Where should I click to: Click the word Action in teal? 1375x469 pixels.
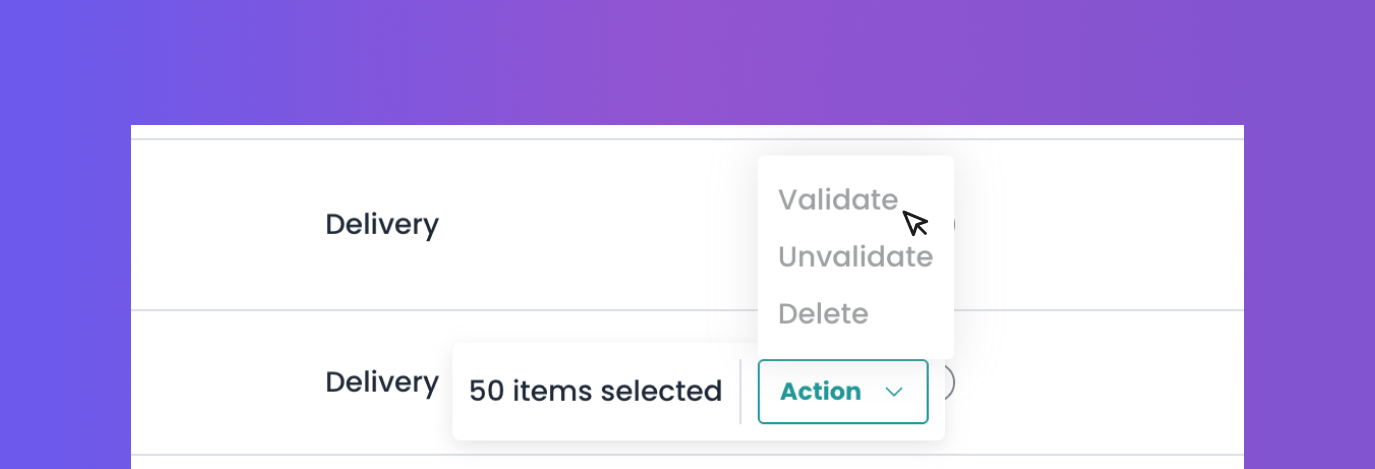pos(820,392)
